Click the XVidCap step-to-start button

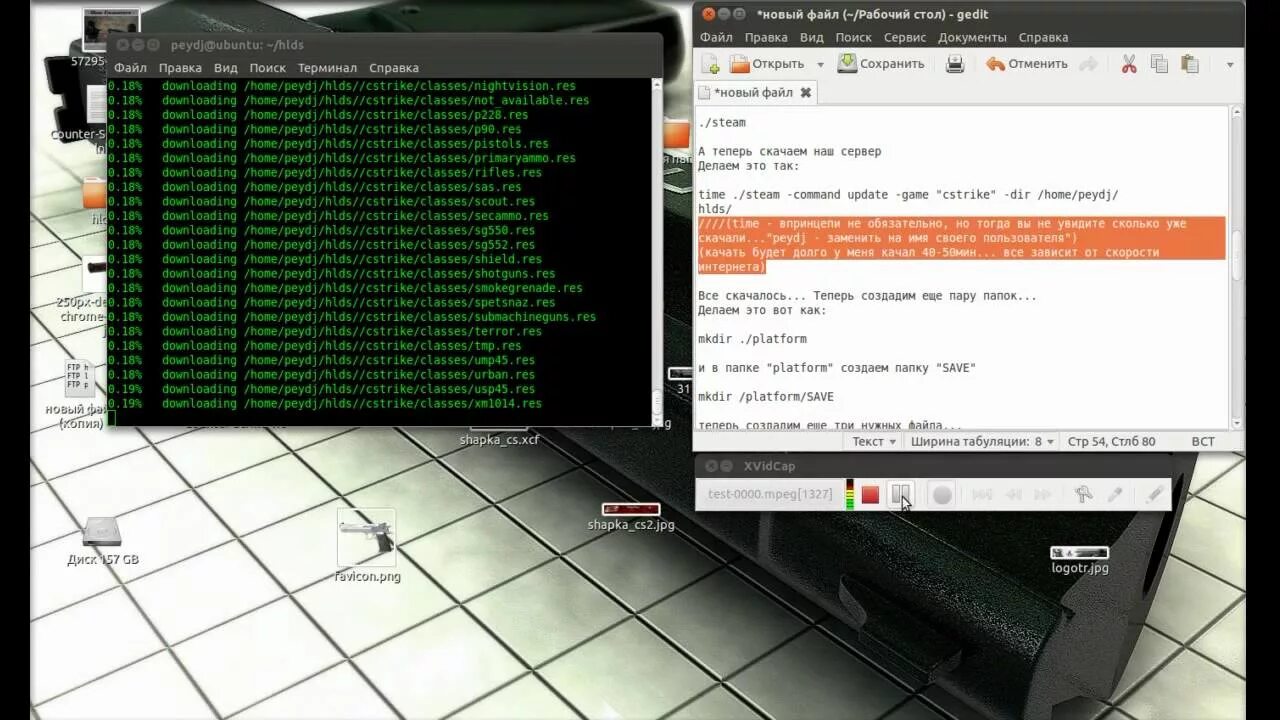(x=983, y=494)
